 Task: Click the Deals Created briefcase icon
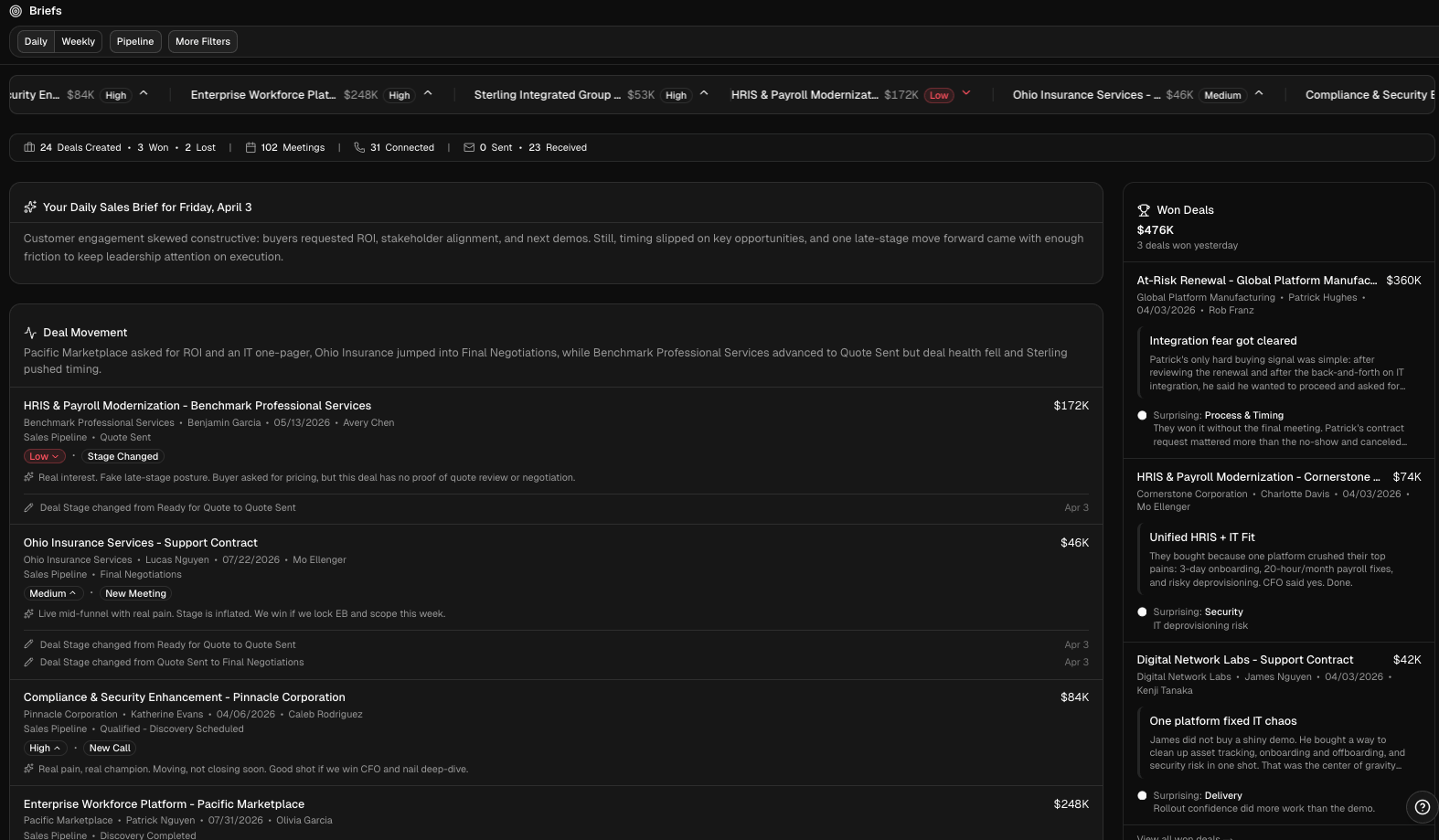[29, 147]
